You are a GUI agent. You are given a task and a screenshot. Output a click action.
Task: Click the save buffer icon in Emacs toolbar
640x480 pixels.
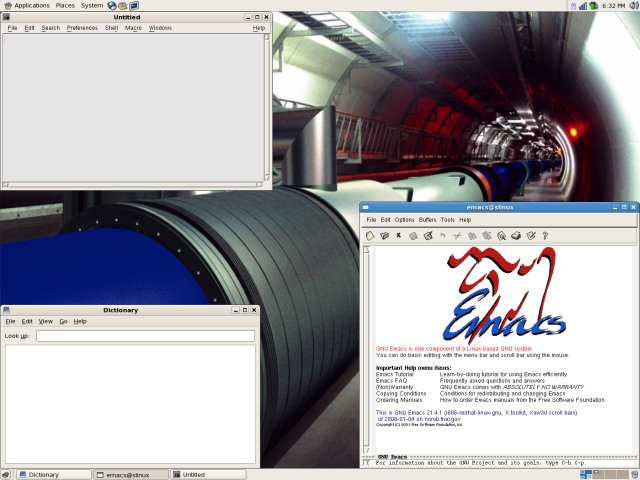pos(413,235)
